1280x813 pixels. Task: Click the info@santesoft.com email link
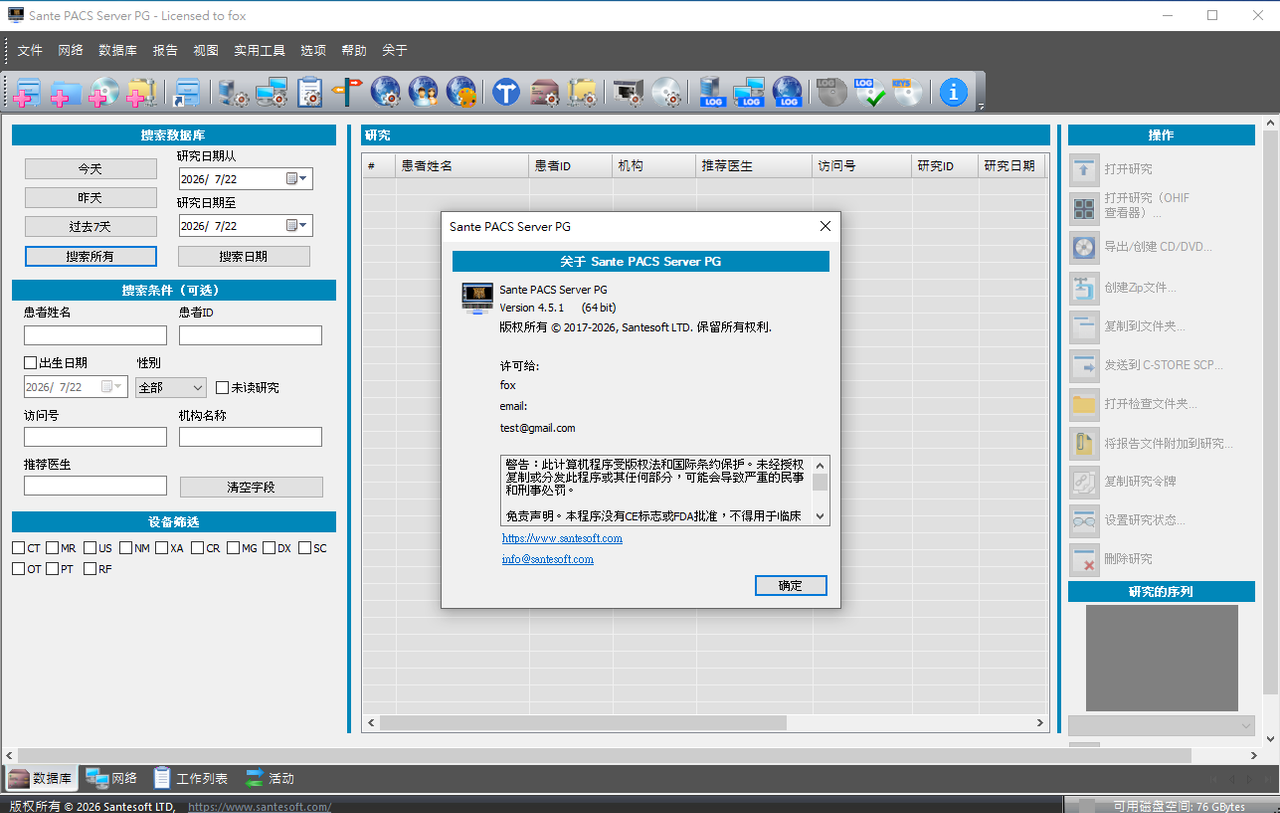[x=548, y=559]
